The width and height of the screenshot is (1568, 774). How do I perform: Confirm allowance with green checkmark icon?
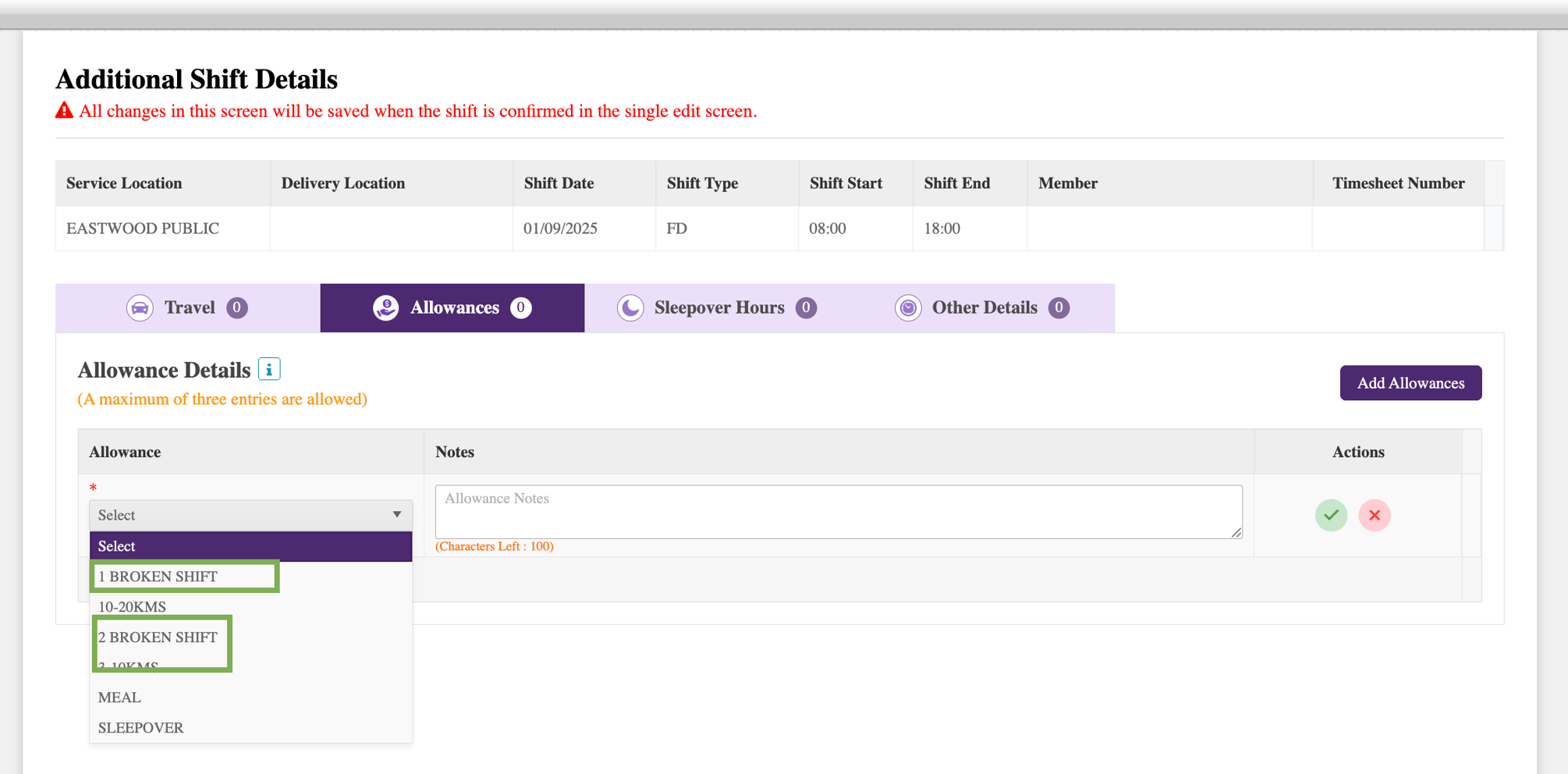pyautogui.click(x=1331, y=515)
